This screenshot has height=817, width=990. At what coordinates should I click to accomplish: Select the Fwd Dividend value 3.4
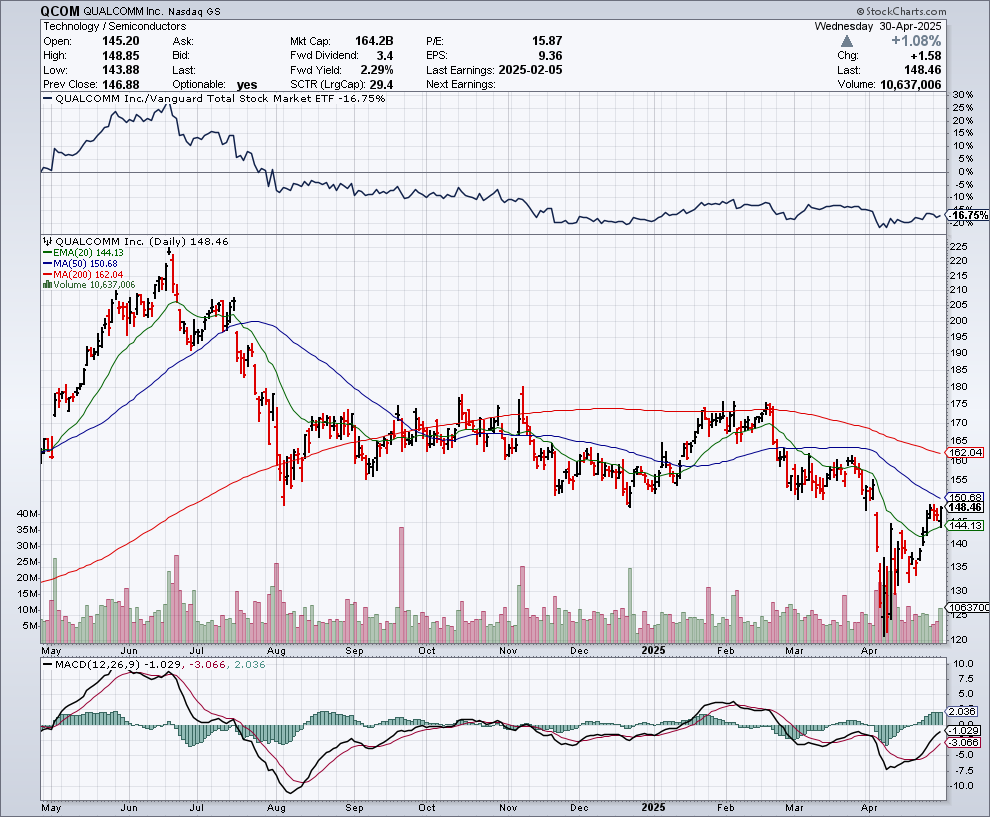(385, 56)
